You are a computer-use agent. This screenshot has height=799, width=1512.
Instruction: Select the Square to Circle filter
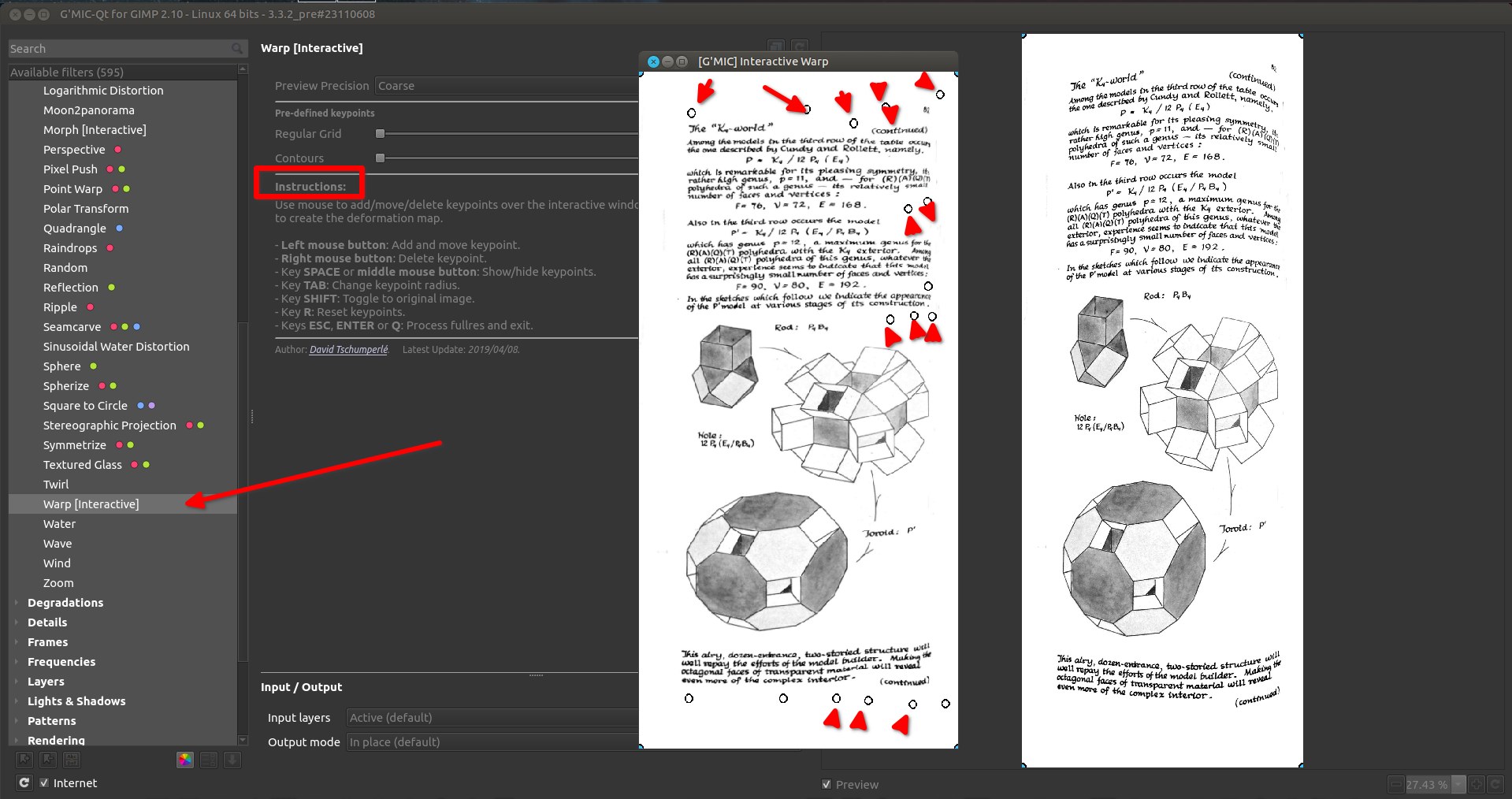(85, 406)
